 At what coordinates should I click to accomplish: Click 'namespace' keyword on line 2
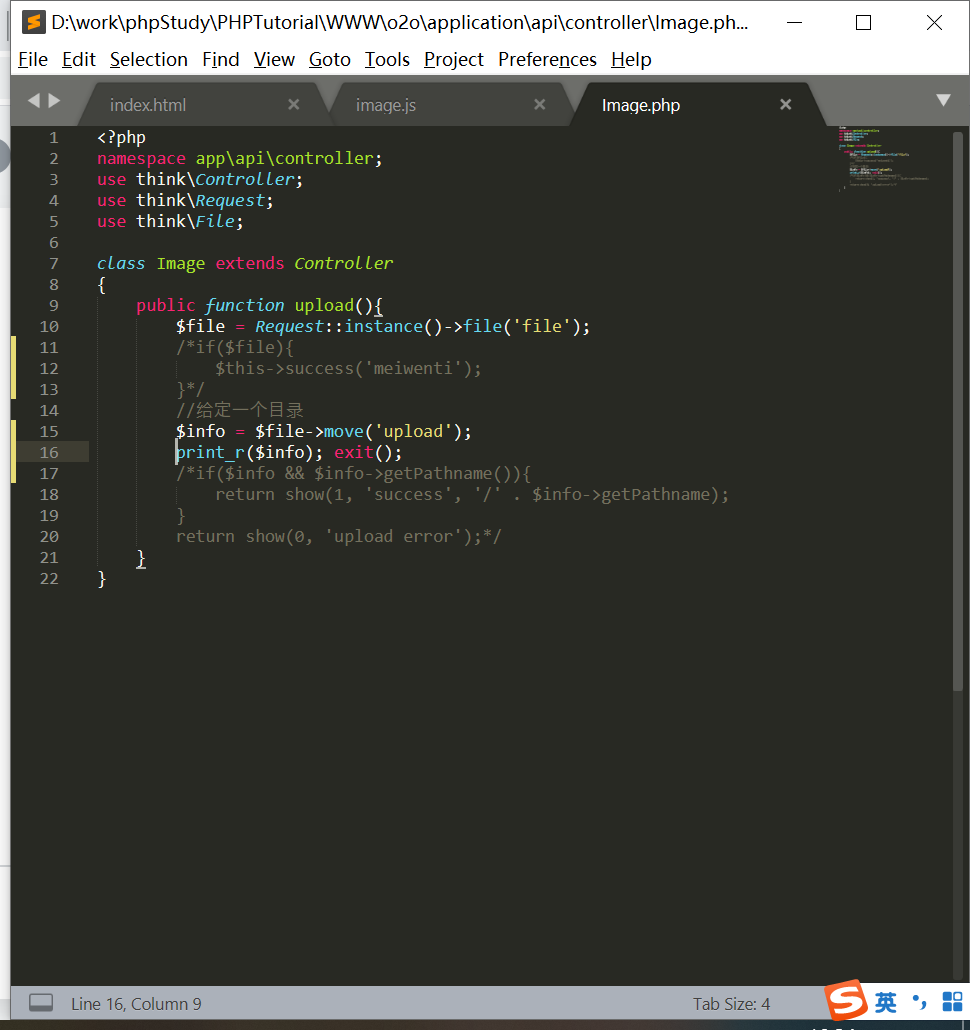(x=141, y=159)
